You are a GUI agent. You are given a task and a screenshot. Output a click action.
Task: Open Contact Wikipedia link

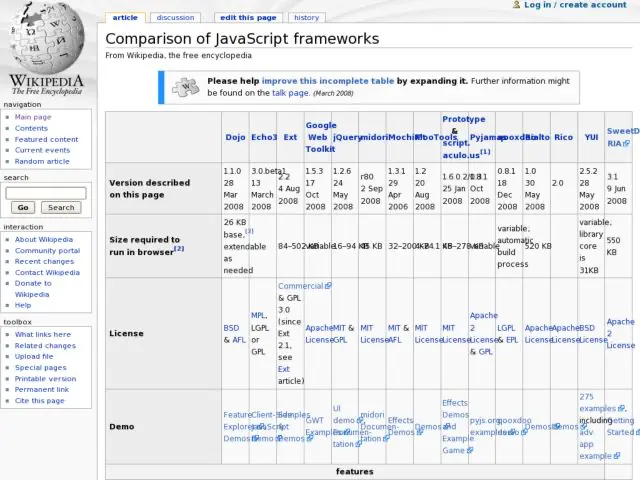(x=47, y=272)
